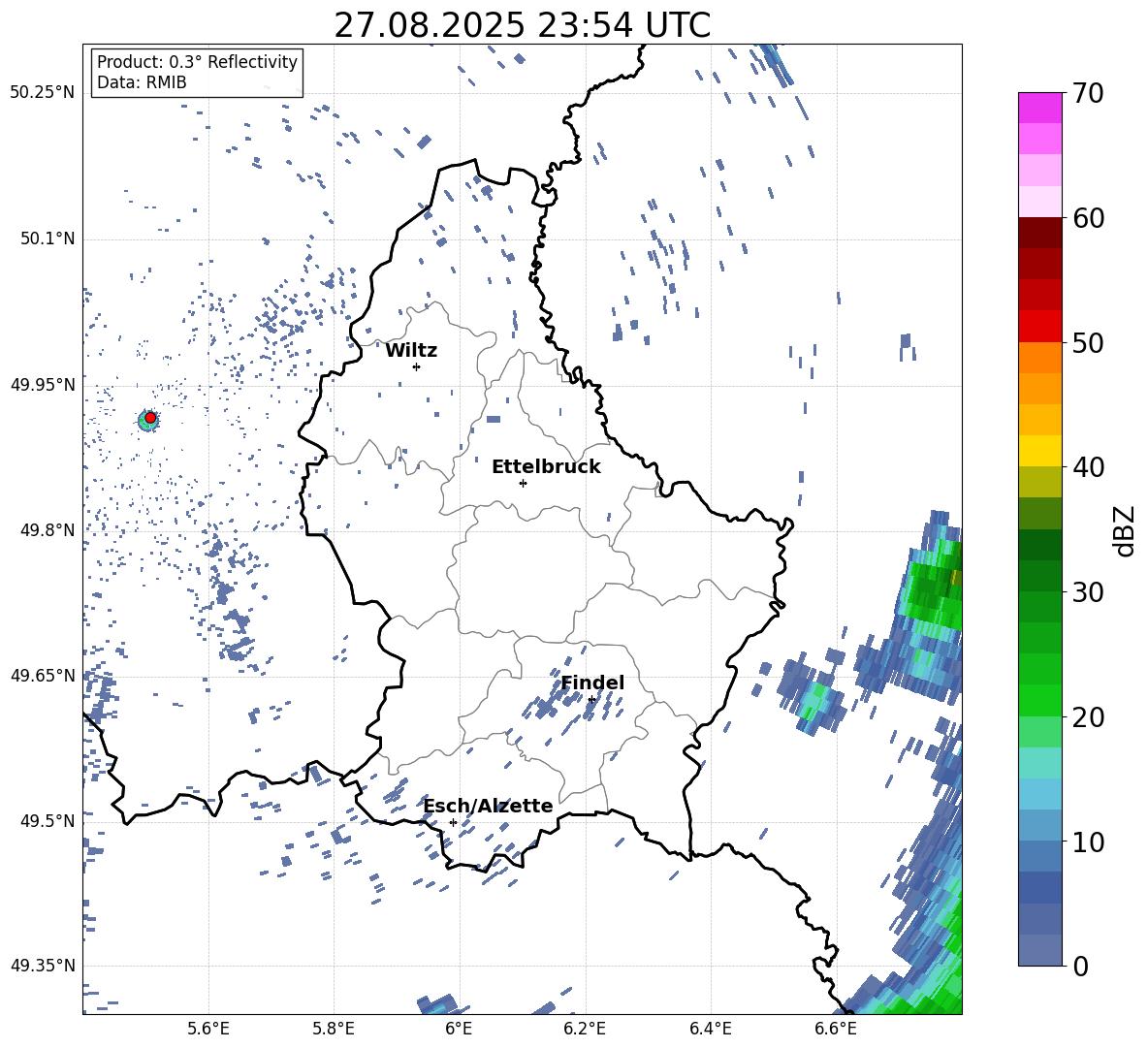Click the orange colorbar segment just below 50

point(1039,358)
